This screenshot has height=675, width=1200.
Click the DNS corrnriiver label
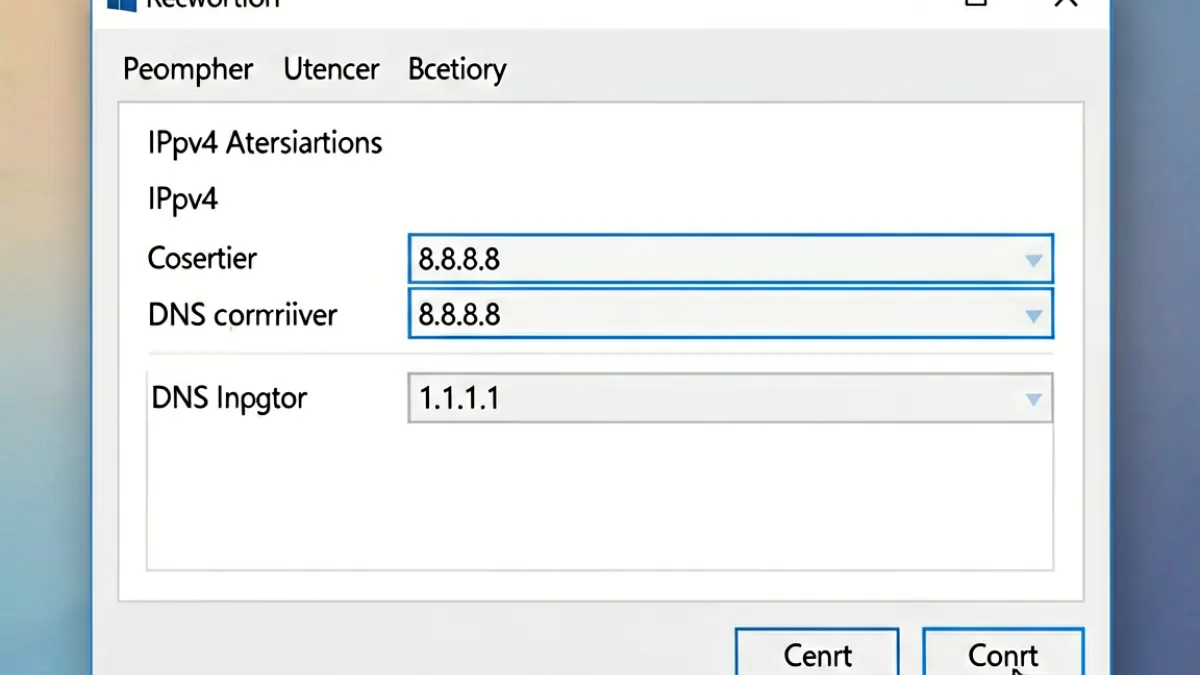pos(243,315)
